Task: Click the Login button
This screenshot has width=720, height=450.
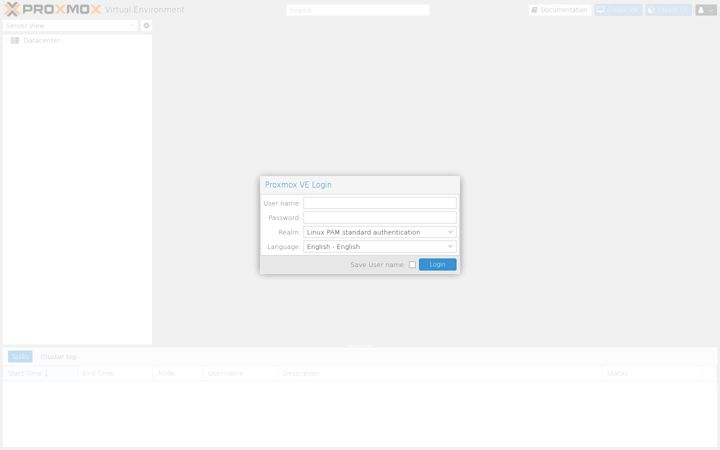Action: (x=437, y=264)
